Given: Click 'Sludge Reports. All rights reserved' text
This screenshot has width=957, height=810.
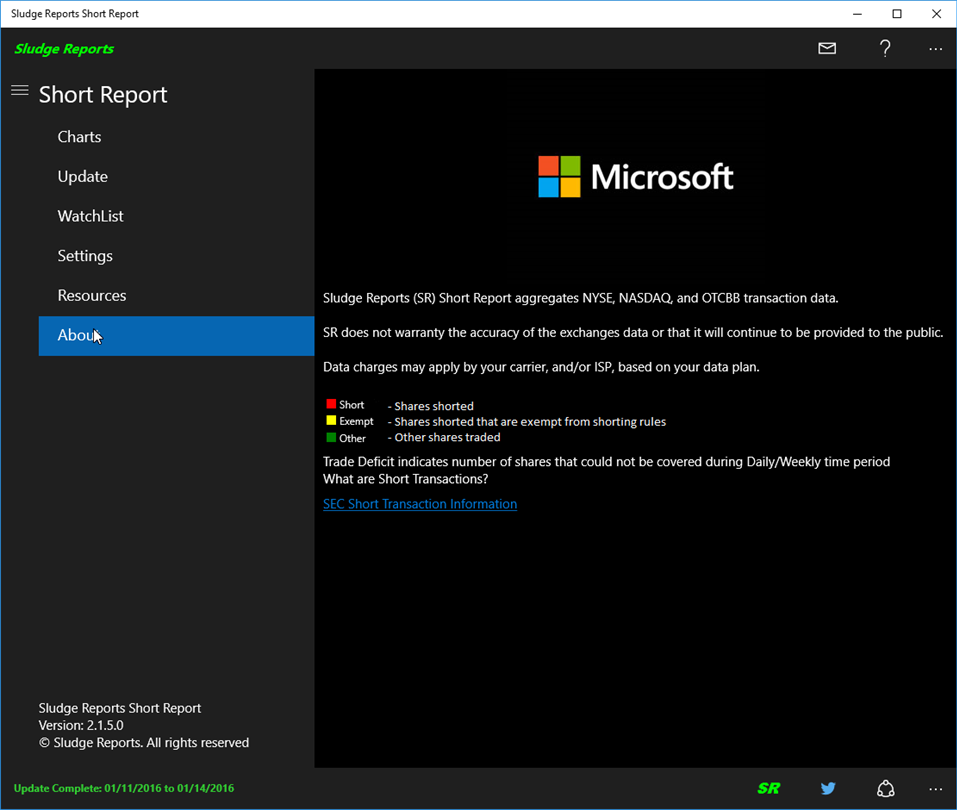Looking at the screenshot, I should (x=151, y=743).
